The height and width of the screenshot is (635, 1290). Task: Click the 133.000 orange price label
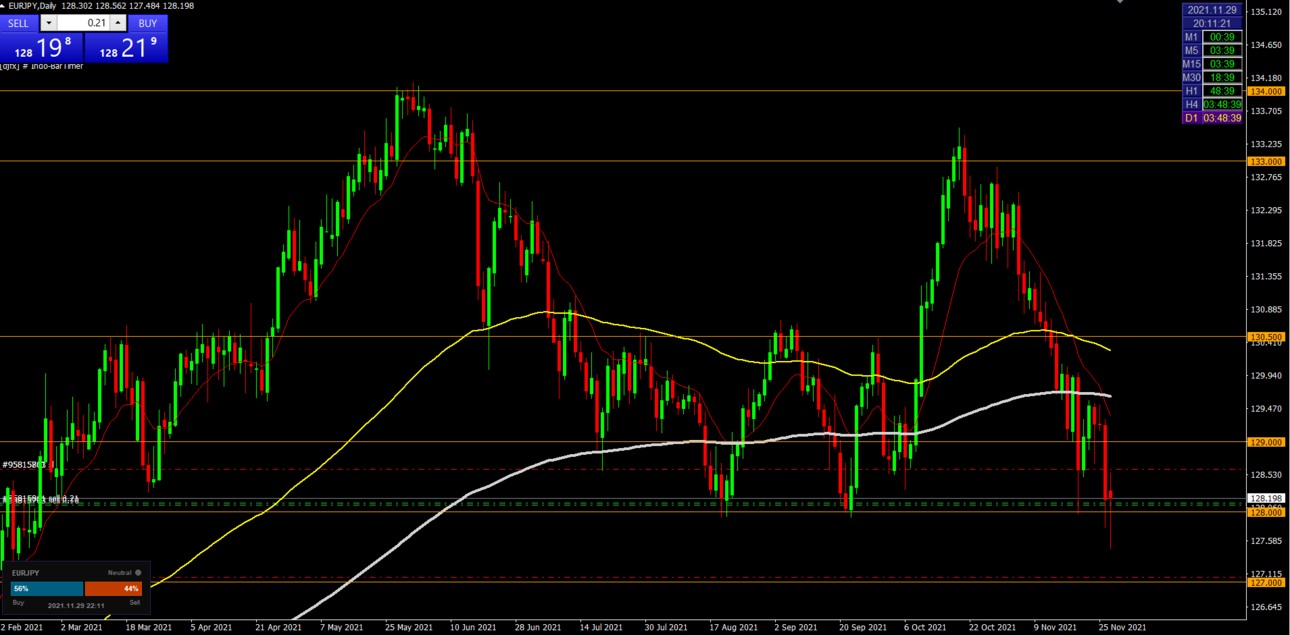coord(1266,161)
